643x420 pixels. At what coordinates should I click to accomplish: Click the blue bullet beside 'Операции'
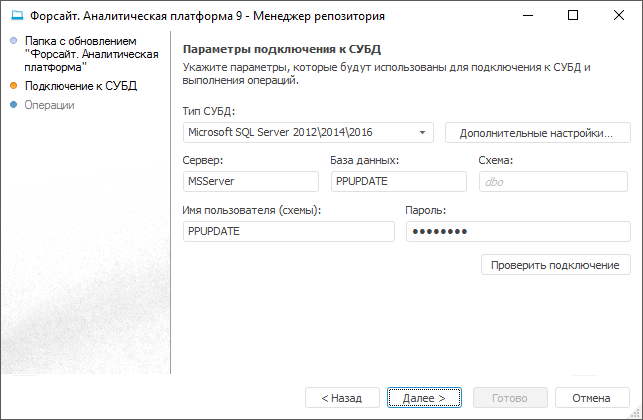(14, 104)
